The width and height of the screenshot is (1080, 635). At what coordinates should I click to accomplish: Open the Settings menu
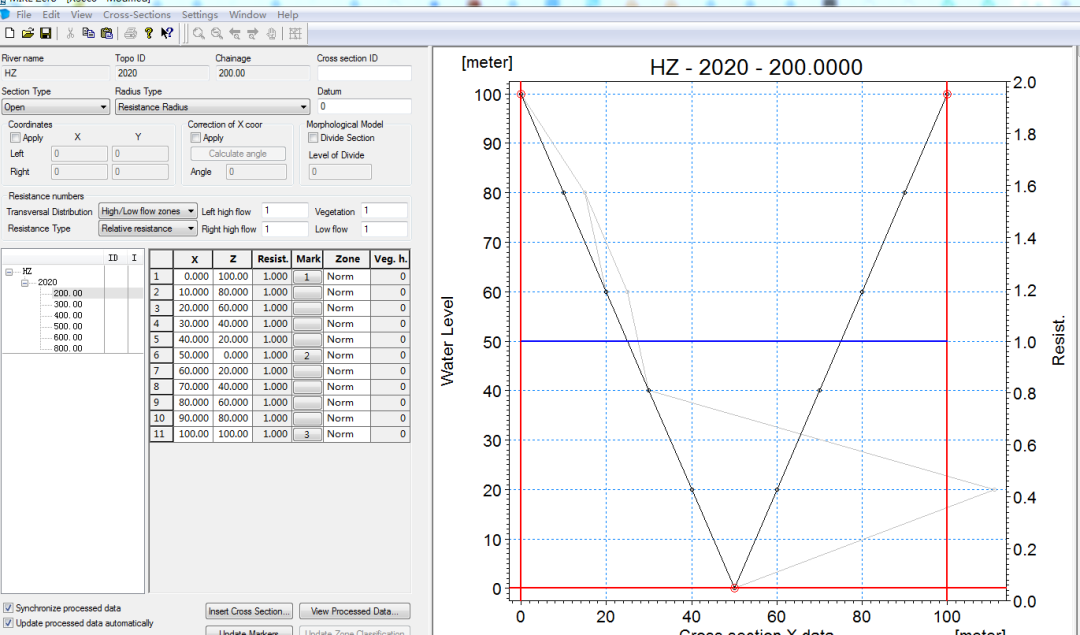coord(200,14)
